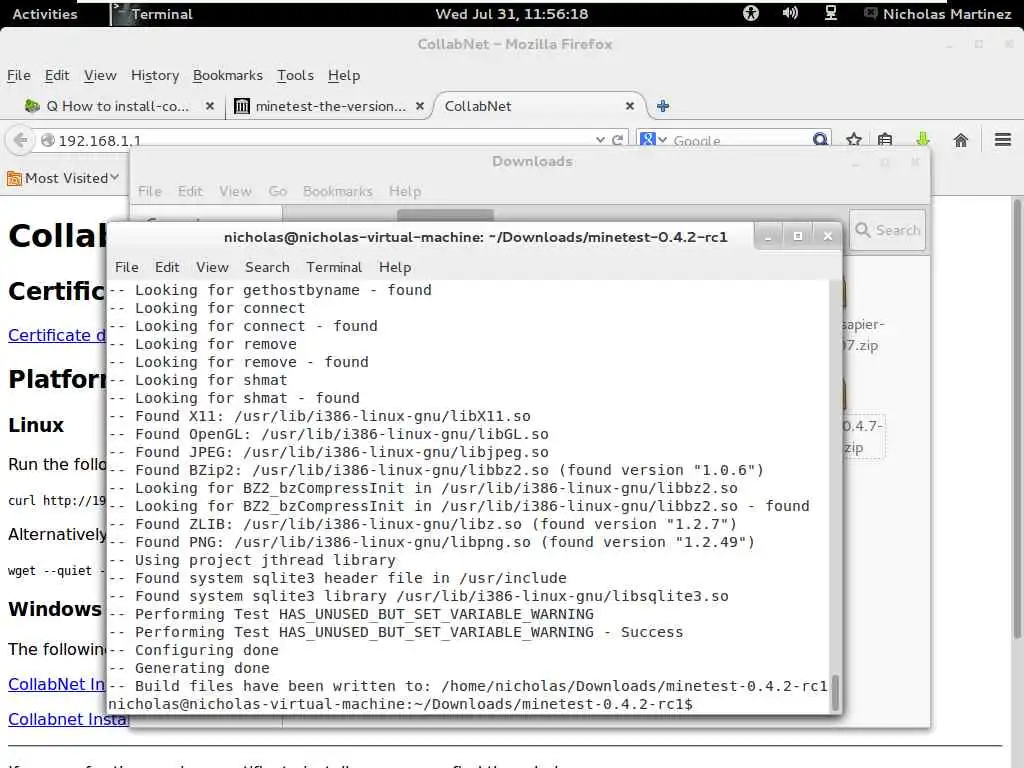The height and width of the screenshot is (768, 1024).
Task: Open terminal Terminal menu
Action: 334,267
